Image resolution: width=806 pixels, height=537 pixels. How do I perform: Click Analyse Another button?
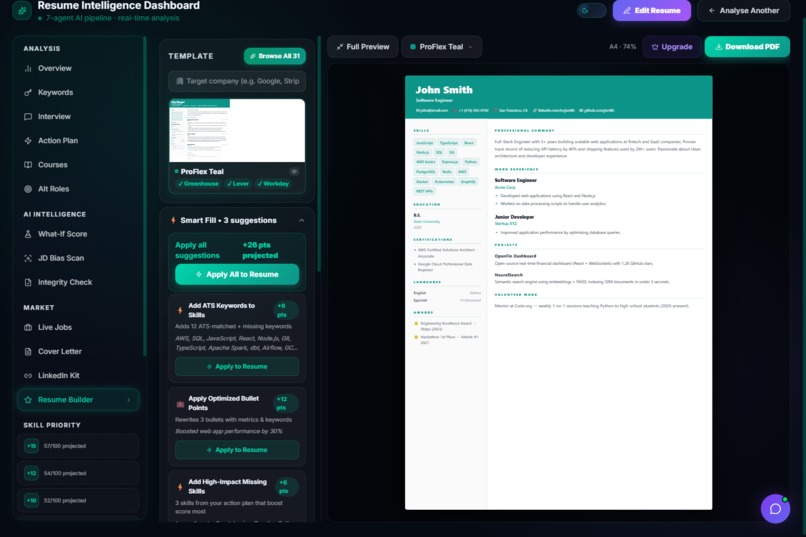click(x=743, y=10)
